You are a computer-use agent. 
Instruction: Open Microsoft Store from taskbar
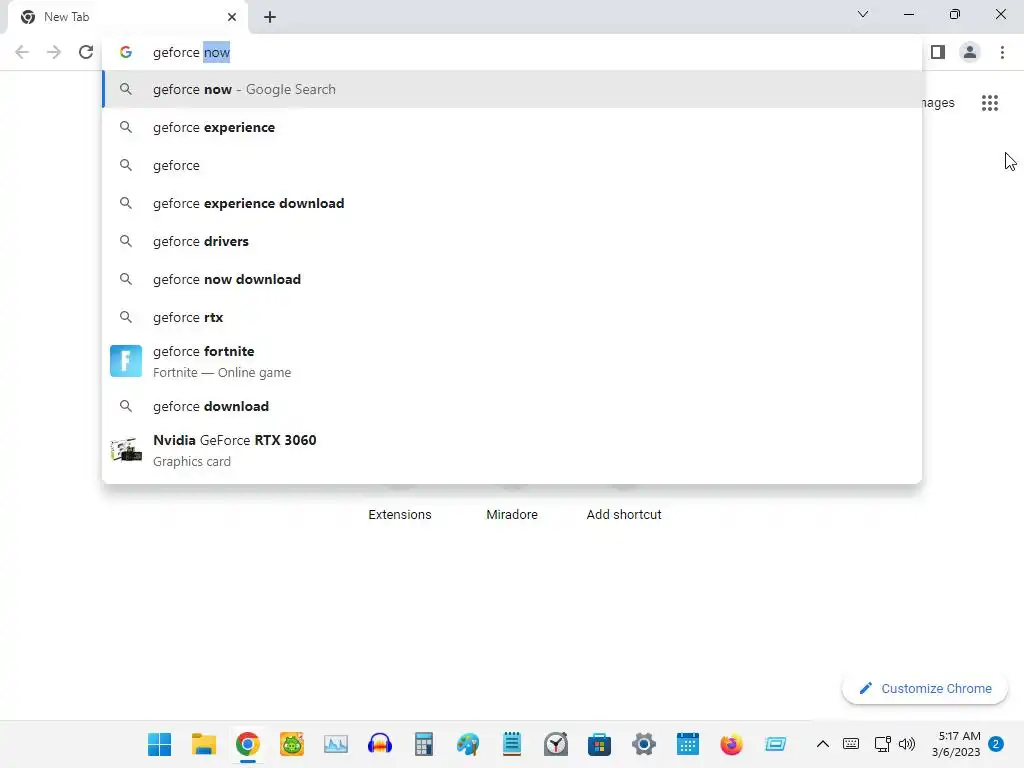[600, 744]
